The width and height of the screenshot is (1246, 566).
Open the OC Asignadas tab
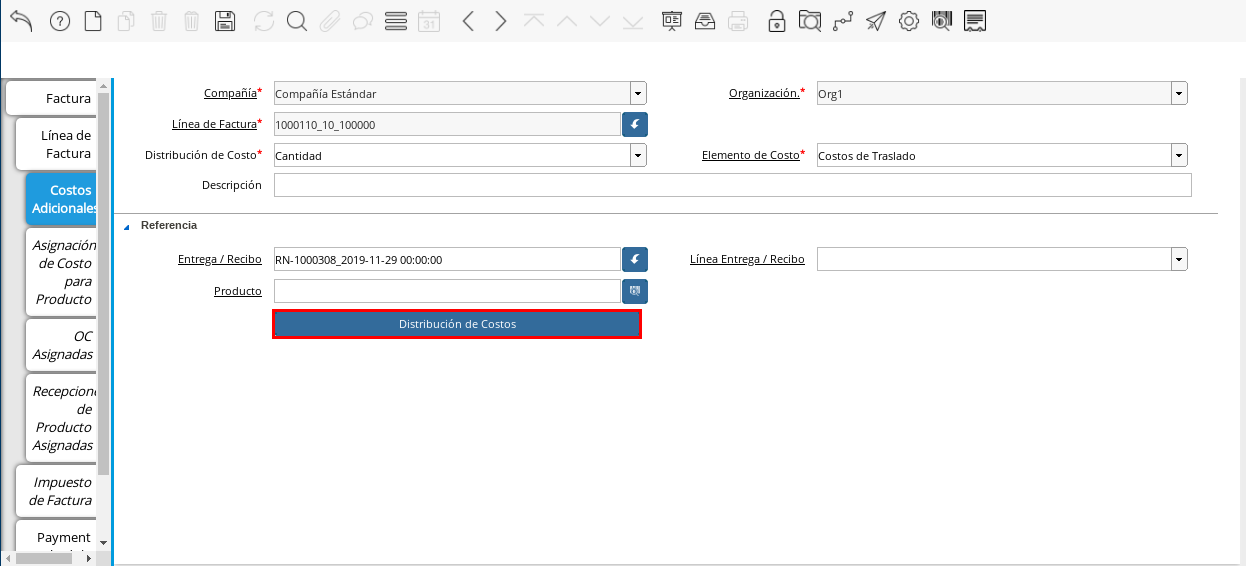tap(62, 345)
